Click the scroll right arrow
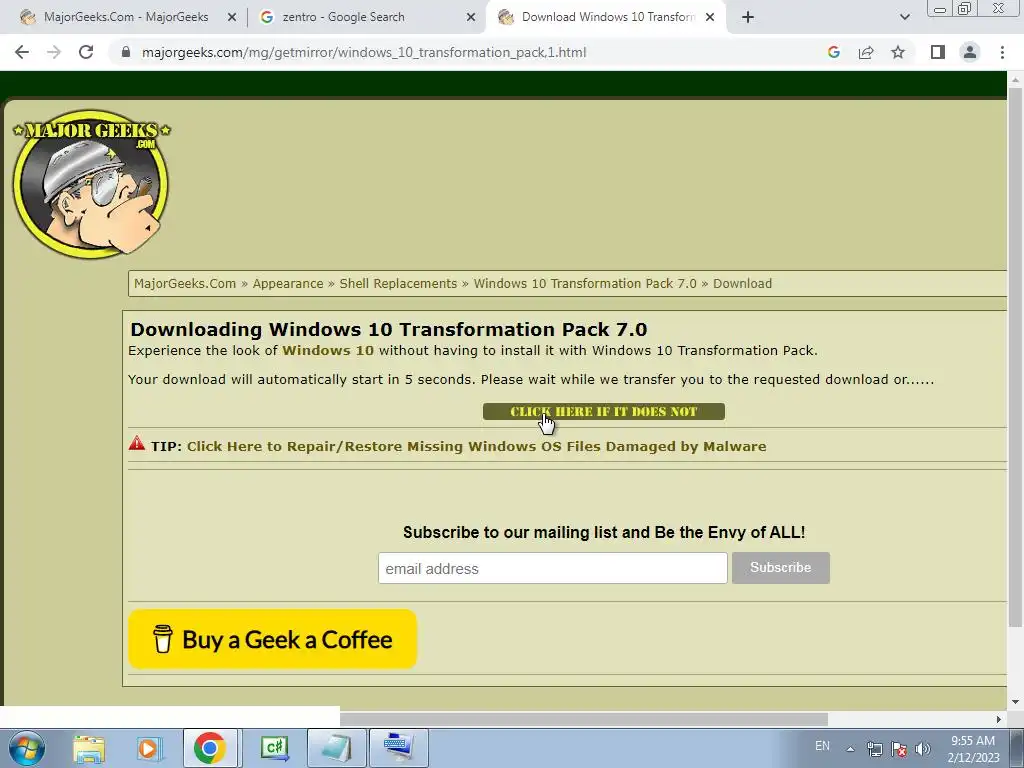The image size is (1024, 768). (999, 719)
